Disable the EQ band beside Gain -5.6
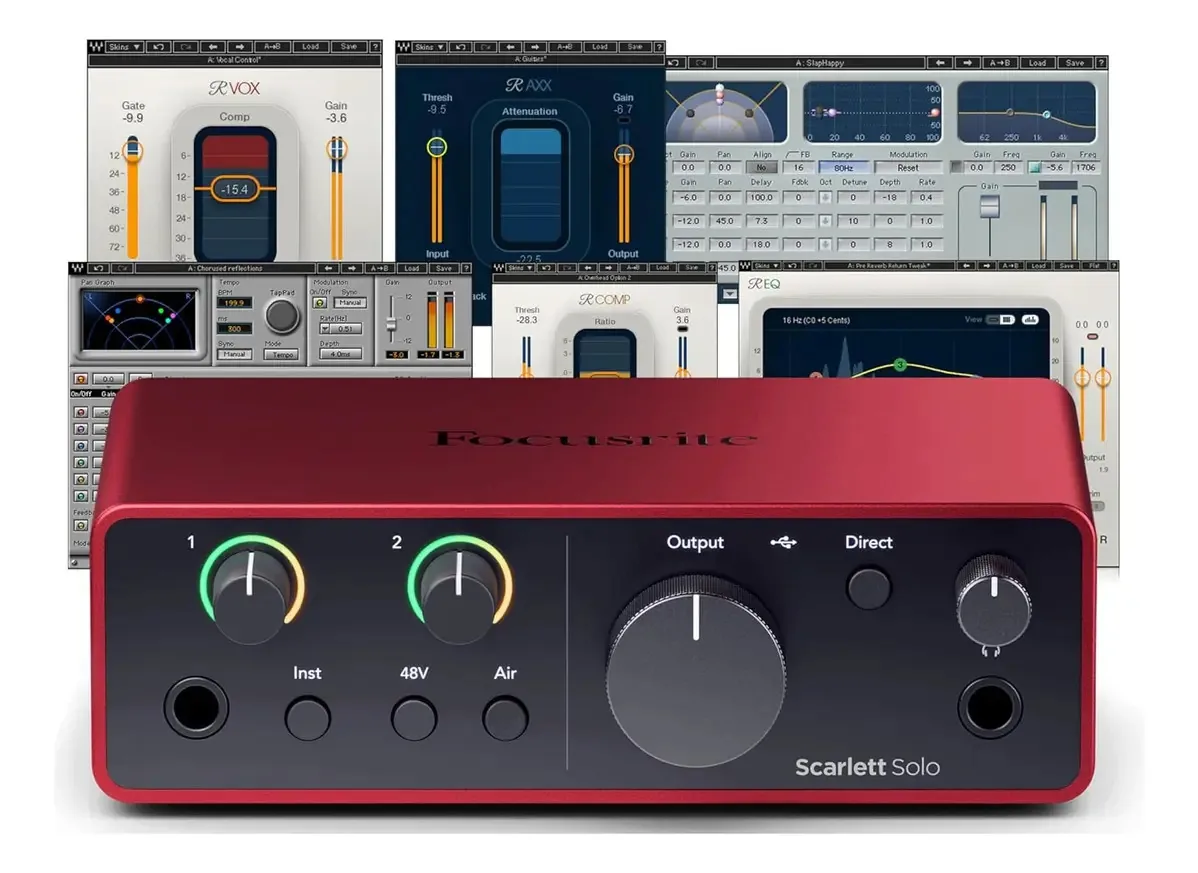 1034,167
